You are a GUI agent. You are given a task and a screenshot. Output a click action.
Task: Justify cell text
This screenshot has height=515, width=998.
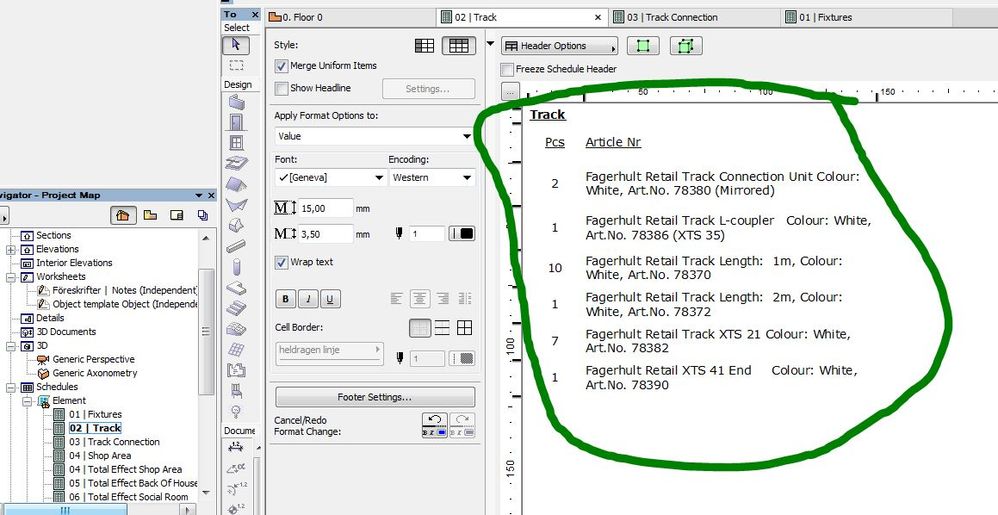coord(465,298)
